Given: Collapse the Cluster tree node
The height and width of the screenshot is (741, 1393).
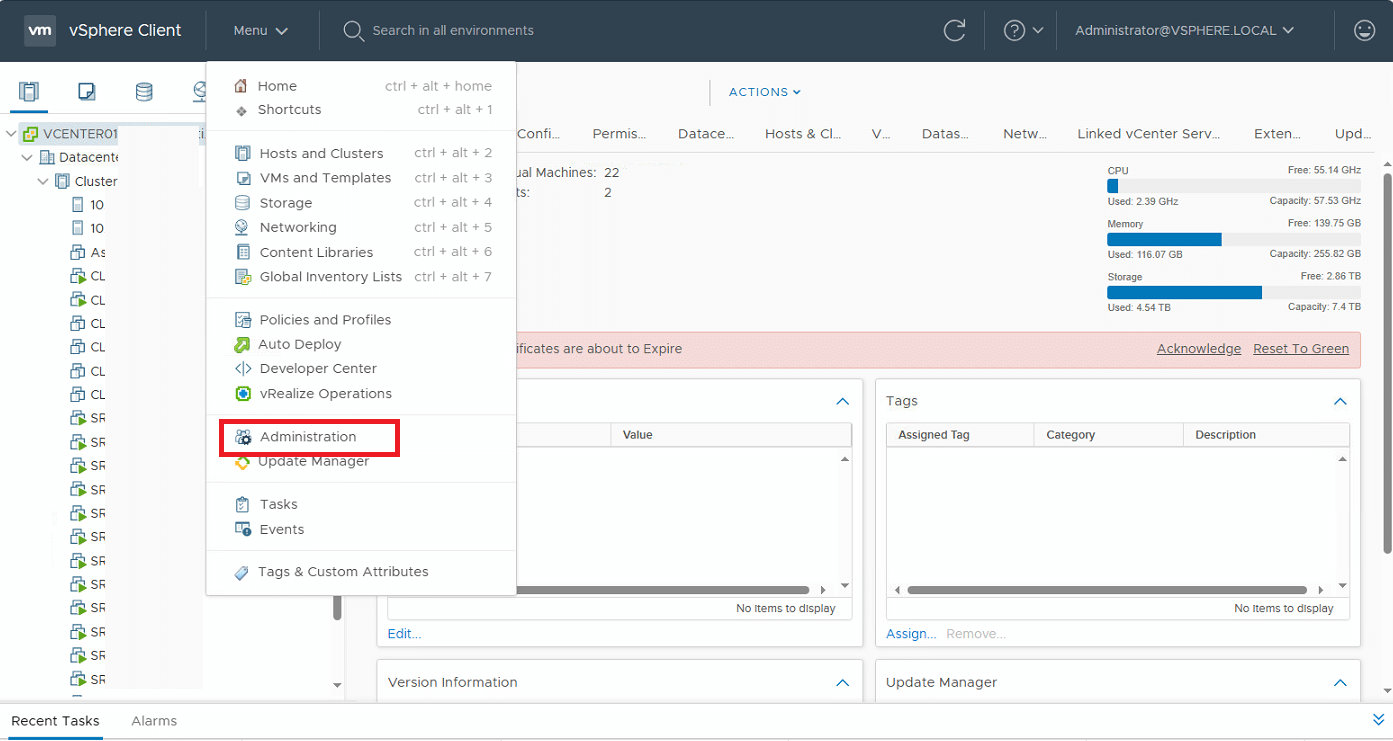Looking at the screenshot, I should pyautogui.click(x=43, y=182).
